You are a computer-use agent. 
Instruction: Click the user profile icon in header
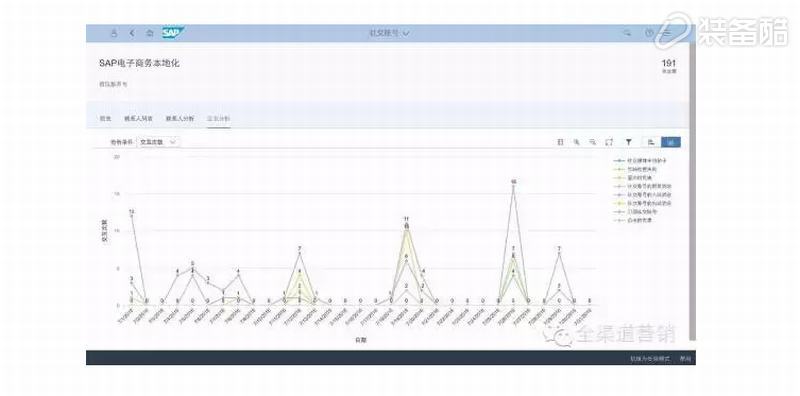pos(114,33)
